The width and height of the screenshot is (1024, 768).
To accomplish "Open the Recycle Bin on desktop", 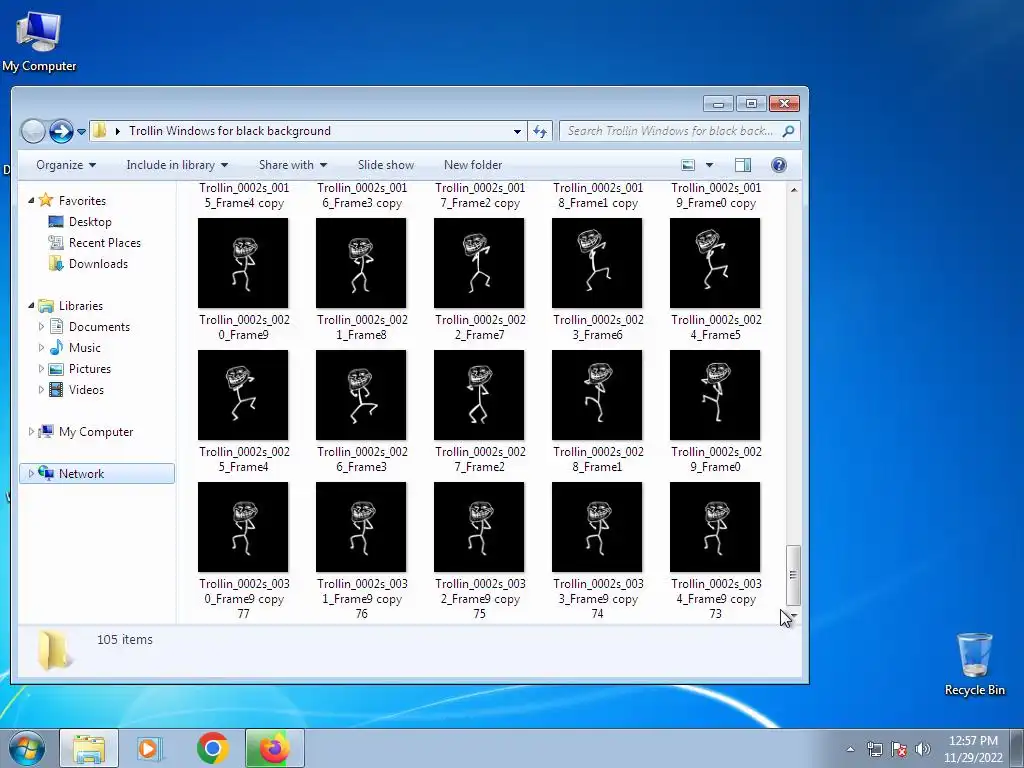I will 974,664.
